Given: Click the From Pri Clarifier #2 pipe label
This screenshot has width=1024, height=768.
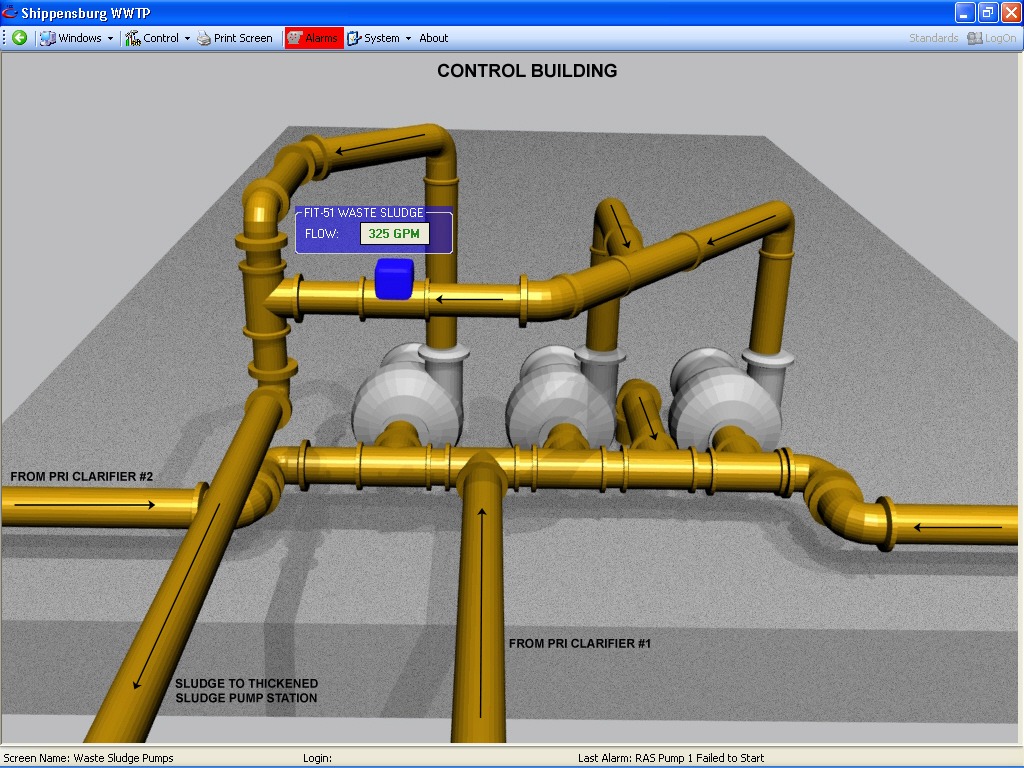Looking at the screenshot, I should tap(81, 476).
